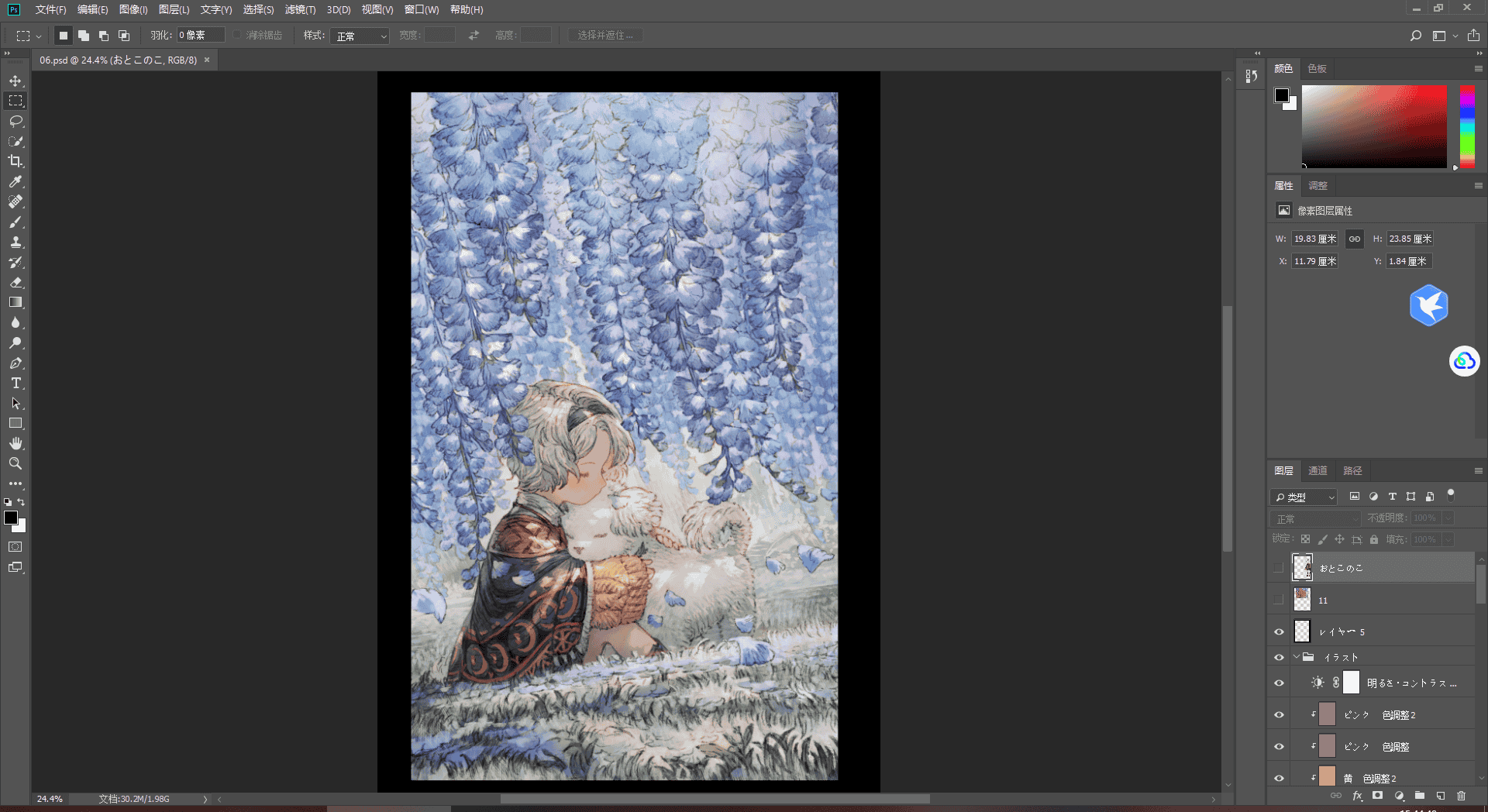Hide the レイヤー 5 layer
The height and width of the screenshot is (812, 1488).
pos(1279,631)
